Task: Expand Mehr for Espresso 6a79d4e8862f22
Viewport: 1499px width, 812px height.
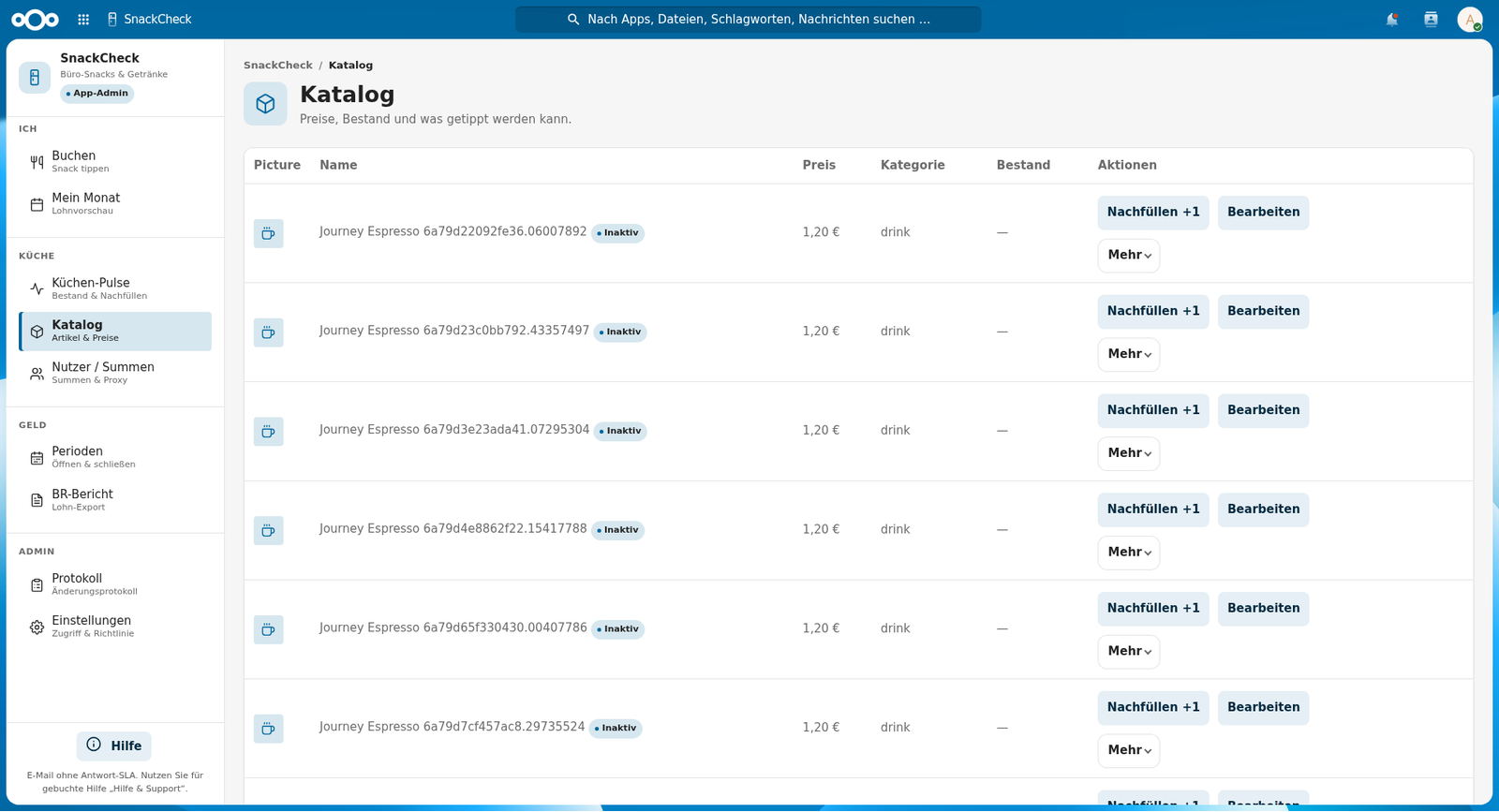Action: pos(1129,554)
